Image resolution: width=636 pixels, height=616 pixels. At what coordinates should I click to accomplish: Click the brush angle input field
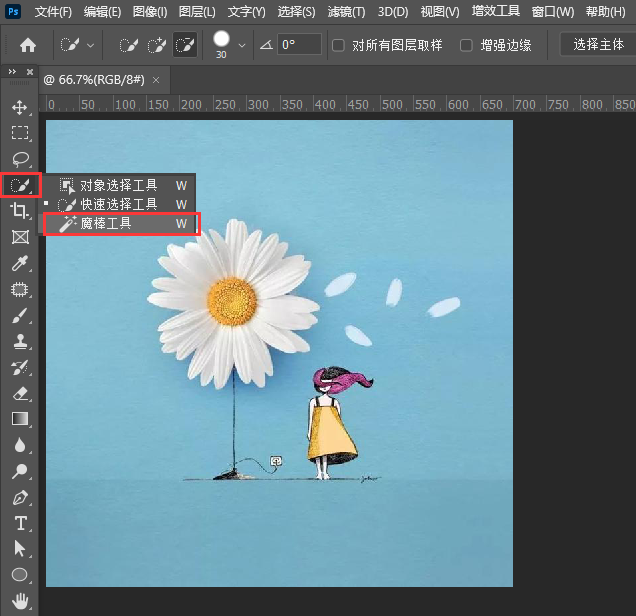(299, 45)
